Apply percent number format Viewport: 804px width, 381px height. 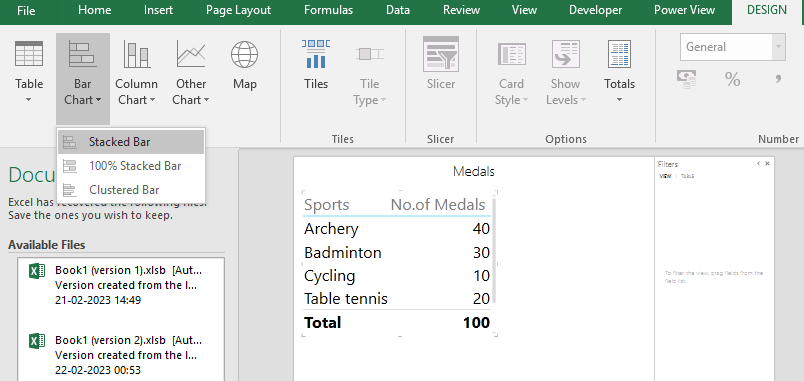(732, 79)
